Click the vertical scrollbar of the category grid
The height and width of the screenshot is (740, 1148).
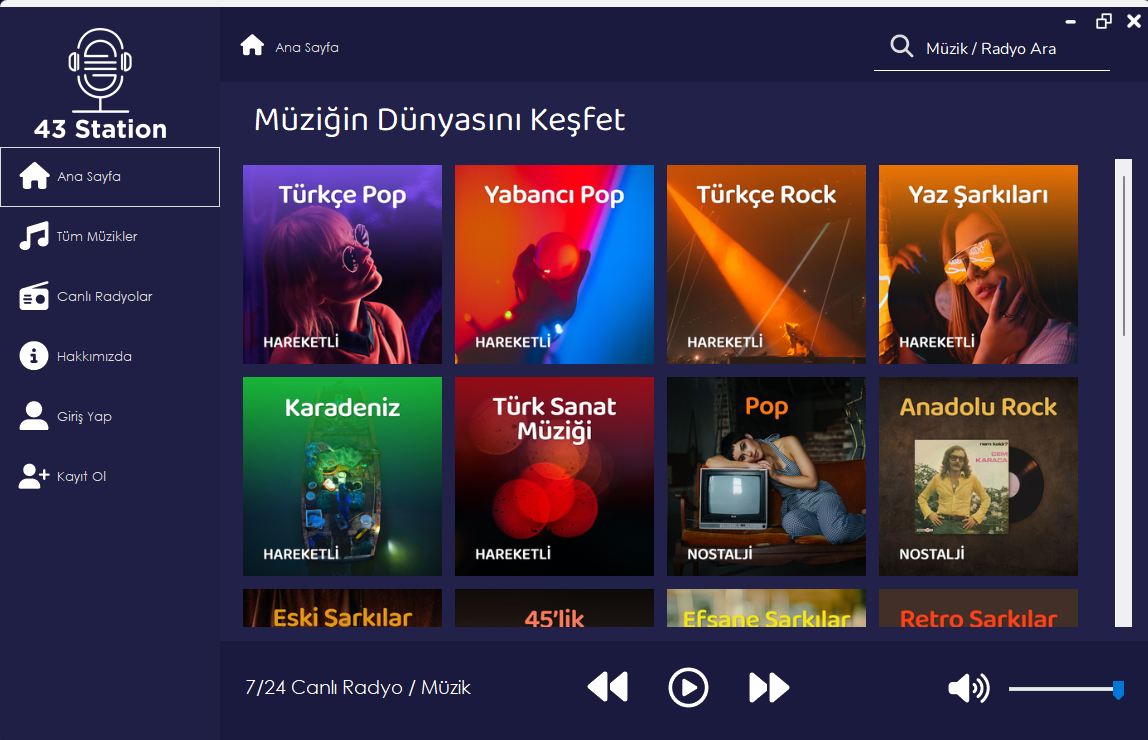[x=1123, y=392]
